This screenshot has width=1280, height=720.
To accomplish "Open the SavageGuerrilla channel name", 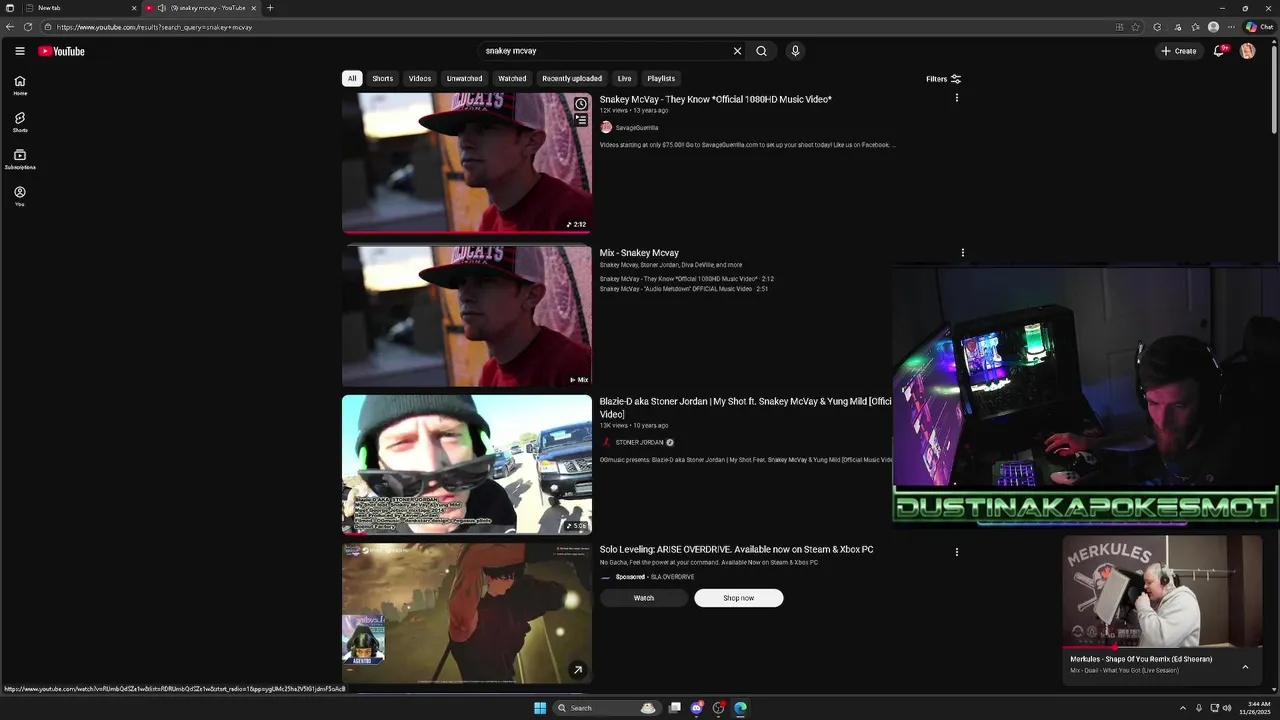I will pyautogui.click(x=637, y=128).
